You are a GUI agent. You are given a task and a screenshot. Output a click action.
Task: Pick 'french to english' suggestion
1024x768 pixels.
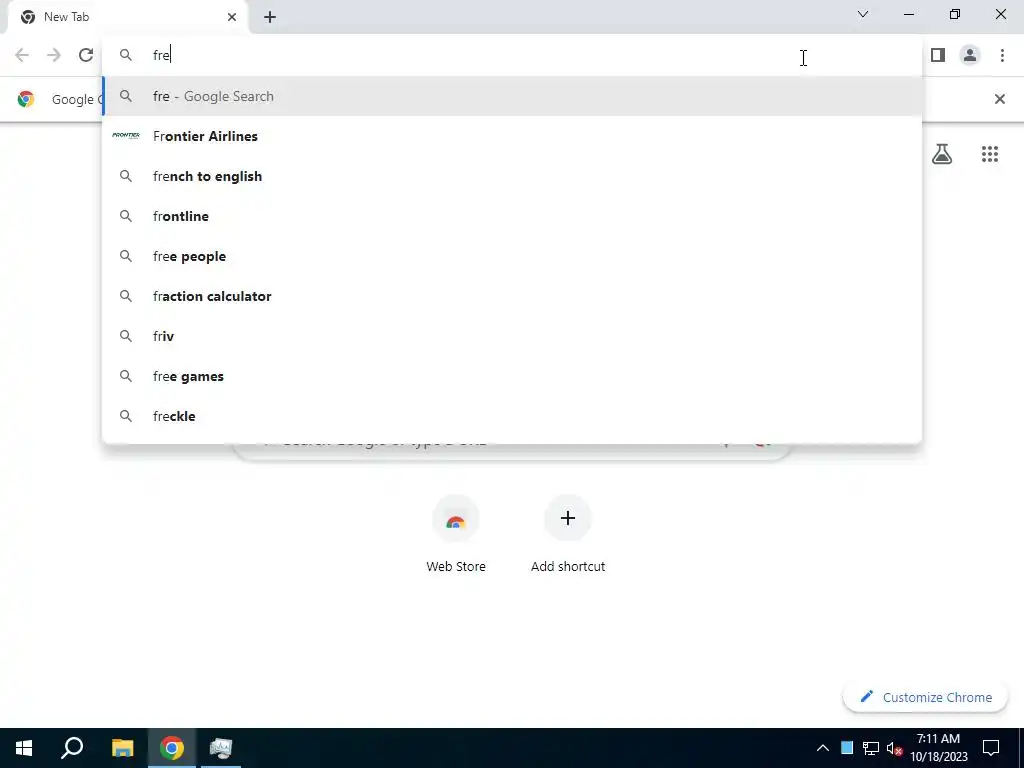pyautogui.click(x=512, y=176)
